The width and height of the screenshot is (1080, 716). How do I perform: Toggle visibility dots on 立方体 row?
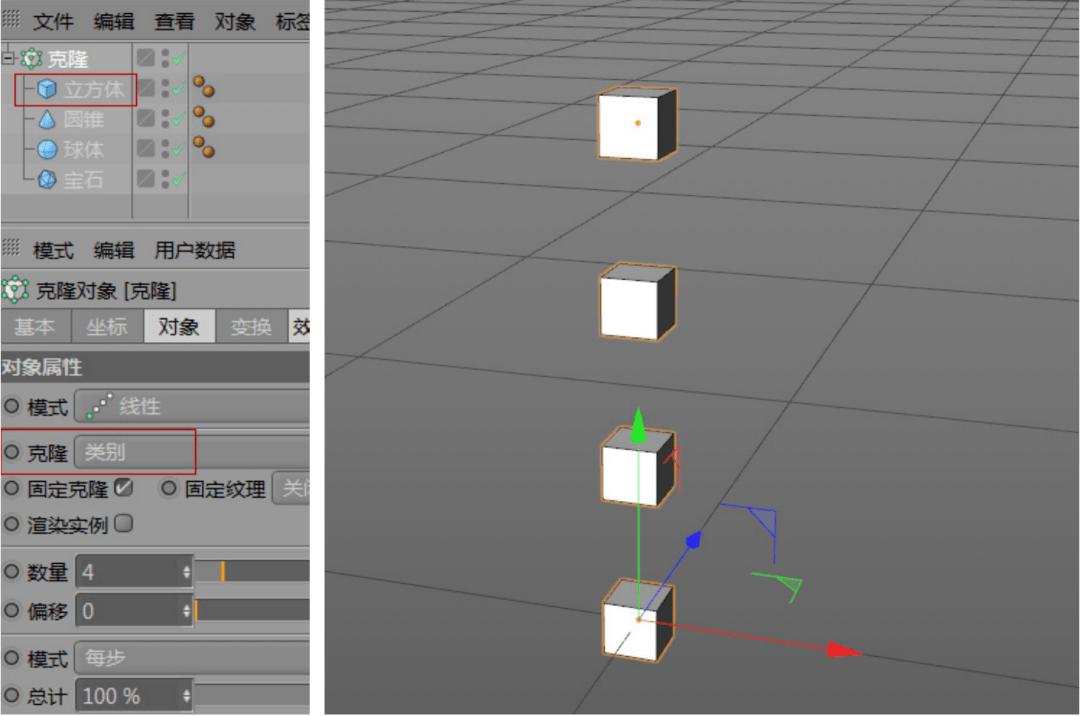point(165,89)
